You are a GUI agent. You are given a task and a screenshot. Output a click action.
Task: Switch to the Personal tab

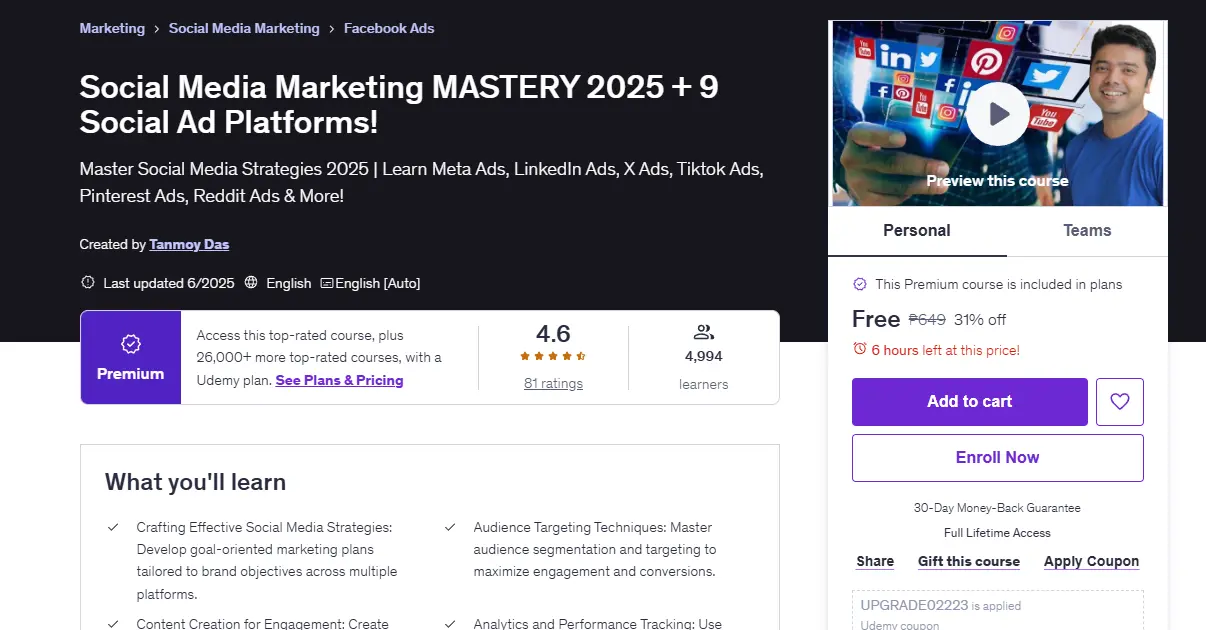pyautogui.click(x=917, y=231)
